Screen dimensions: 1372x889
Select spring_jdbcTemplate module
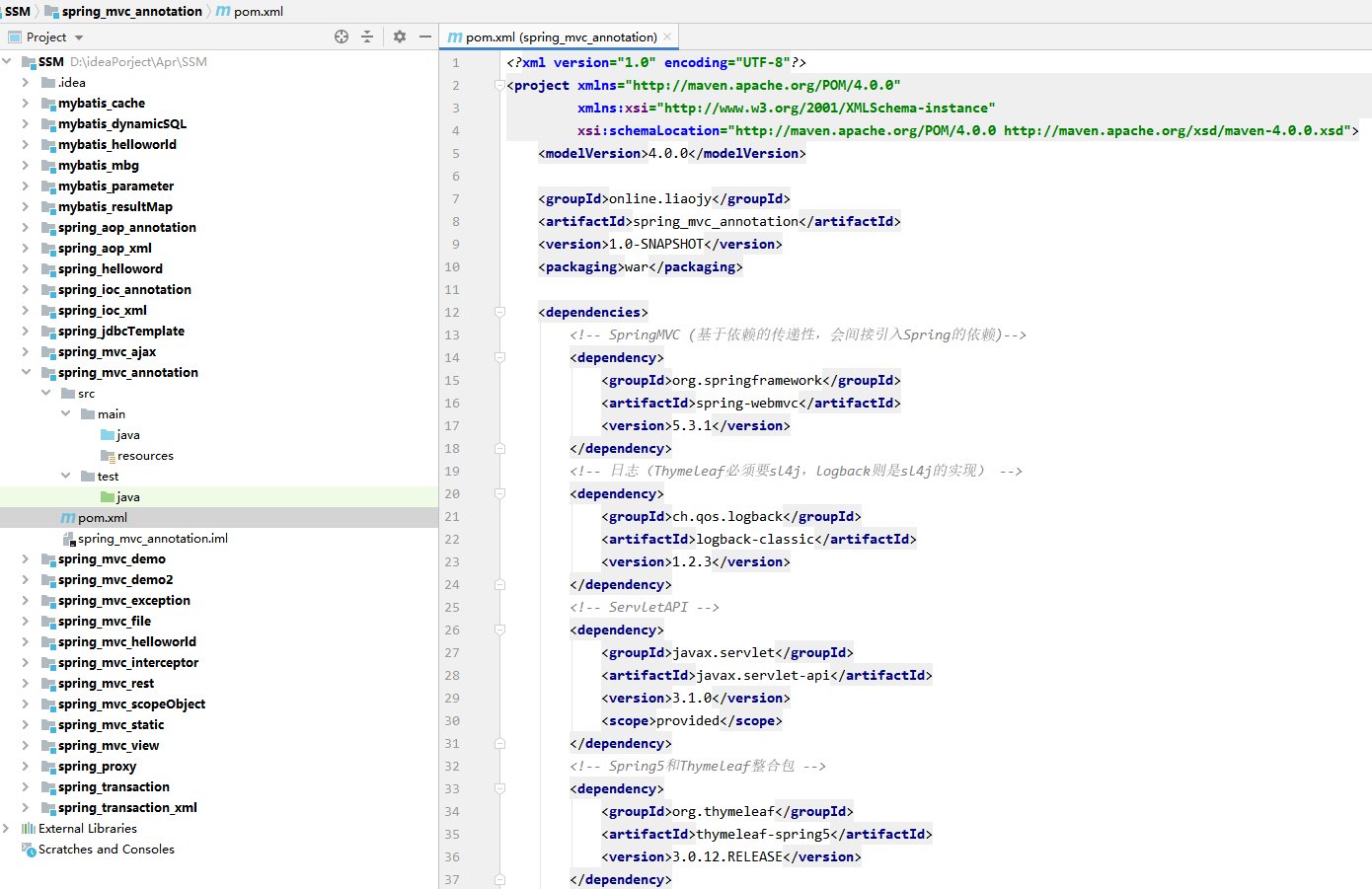121,331
